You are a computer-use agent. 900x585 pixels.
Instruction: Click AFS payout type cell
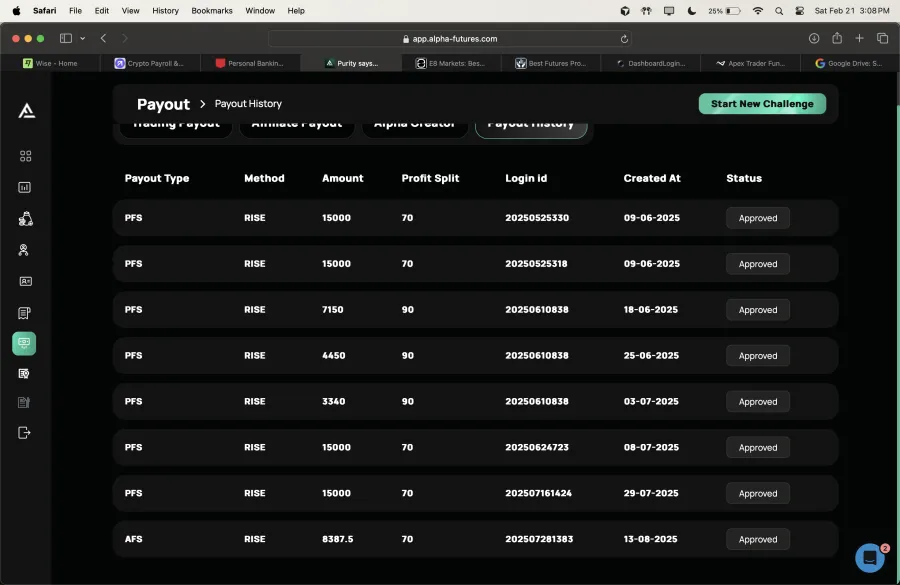click(133, 539)
